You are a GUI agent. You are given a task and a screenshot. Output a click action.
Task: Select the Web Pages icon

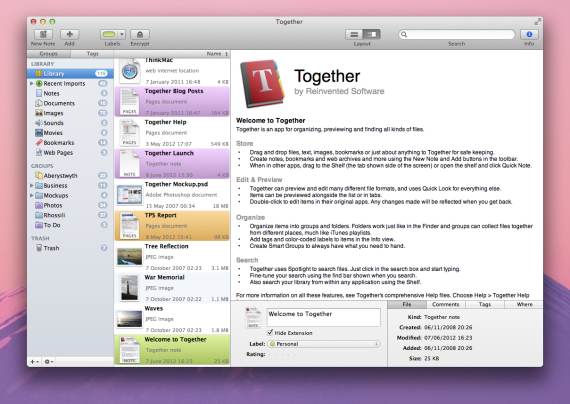coord(39,152)
